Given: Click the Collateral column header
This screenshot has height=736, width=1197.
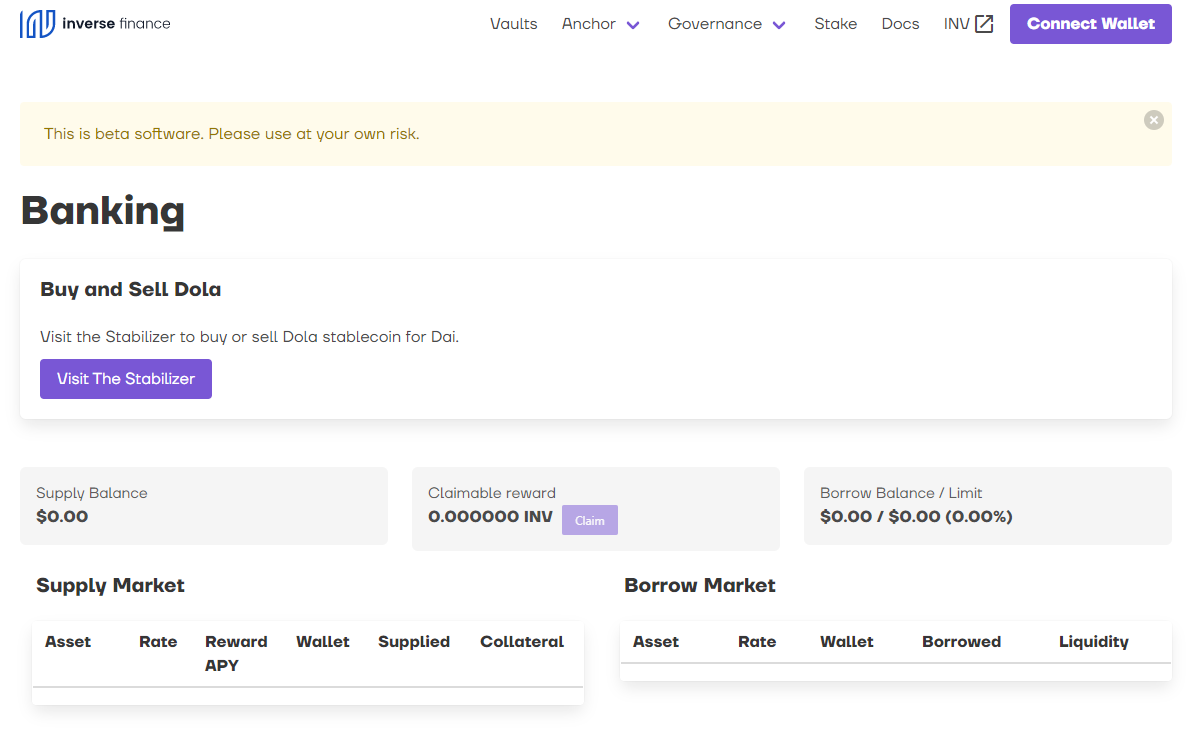Looking at the screenshot, I should pyautogui.click(x=521, y=642).
